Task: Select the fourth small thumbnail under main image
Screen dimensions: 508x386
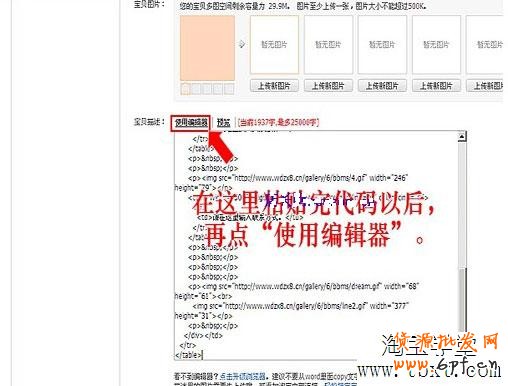Action: [x=218, y=89]
